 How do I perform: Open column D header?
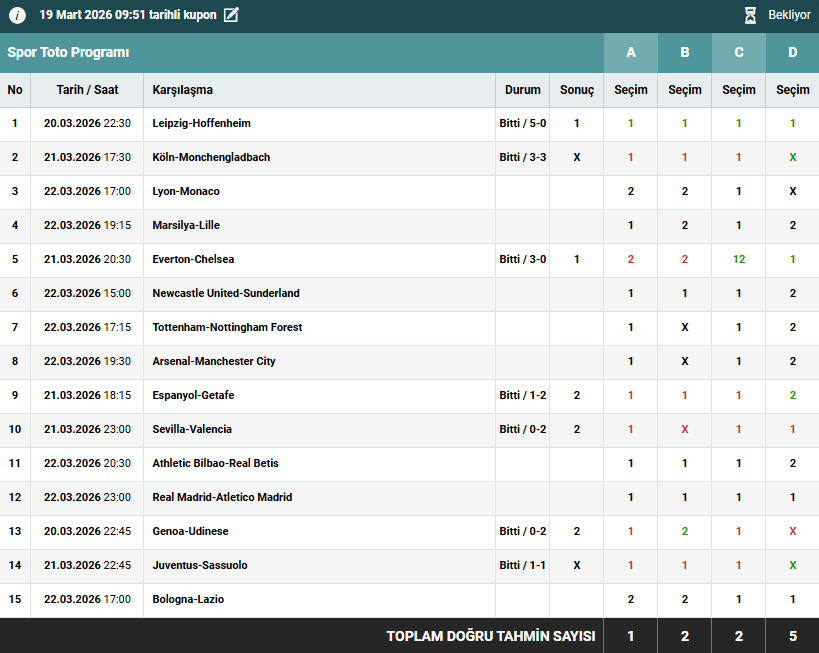tap(792, 53)
